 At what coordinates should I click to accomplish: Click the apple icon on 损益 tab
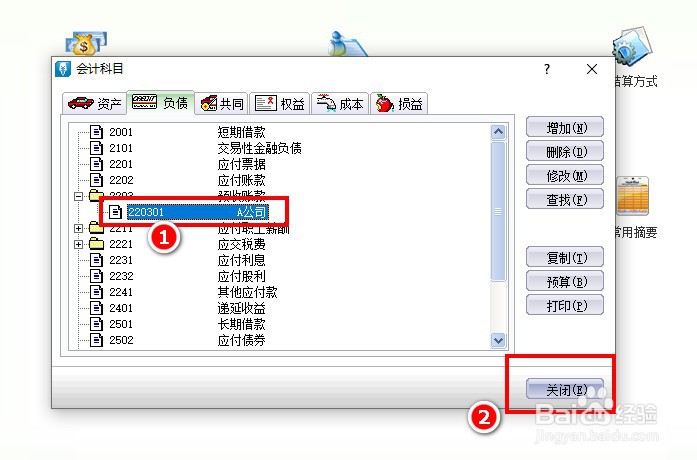[385, 103]
